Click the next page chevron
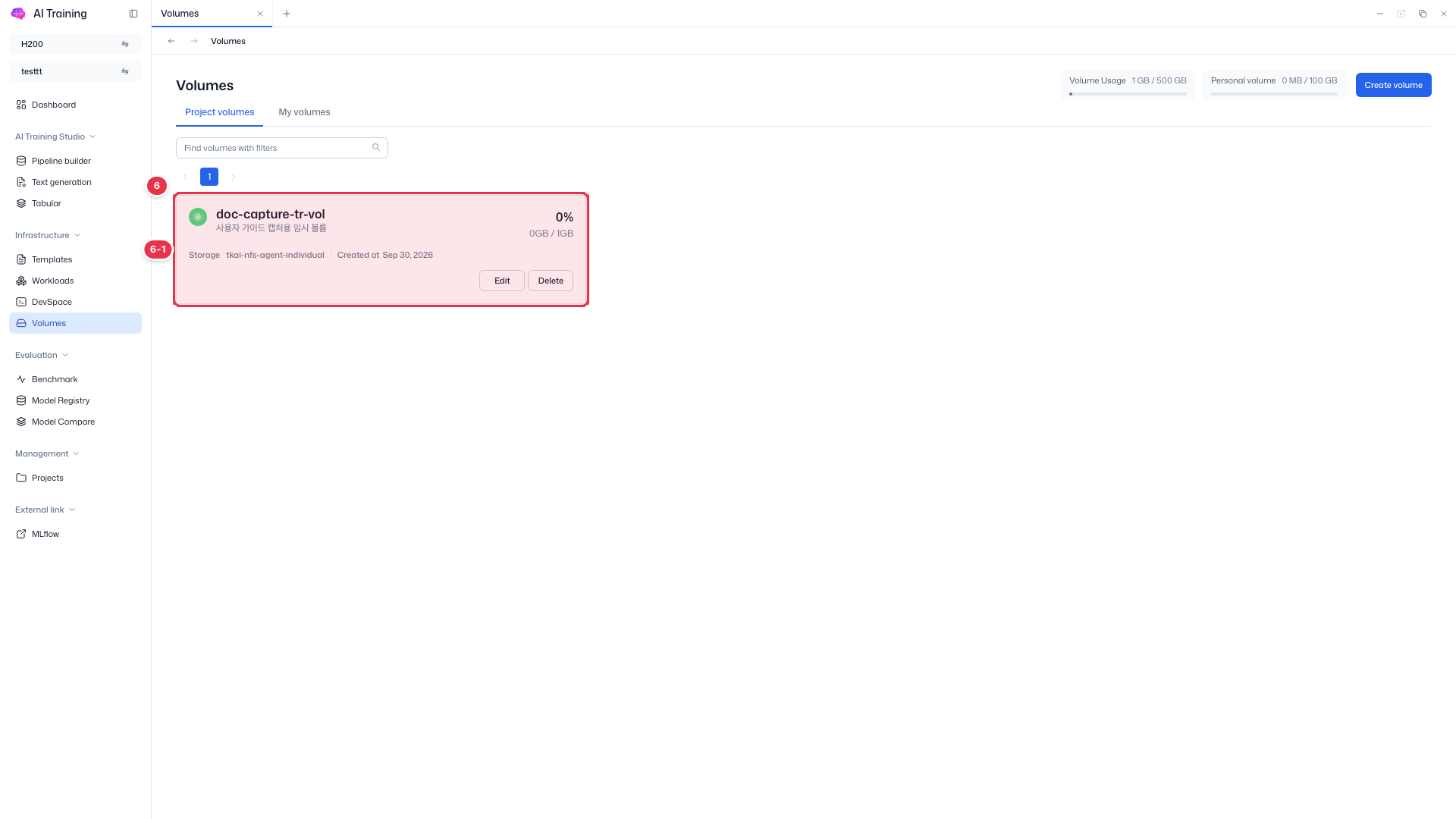Image resolution: width=1456 pixels, height=819 pixels. pos(234,177)
